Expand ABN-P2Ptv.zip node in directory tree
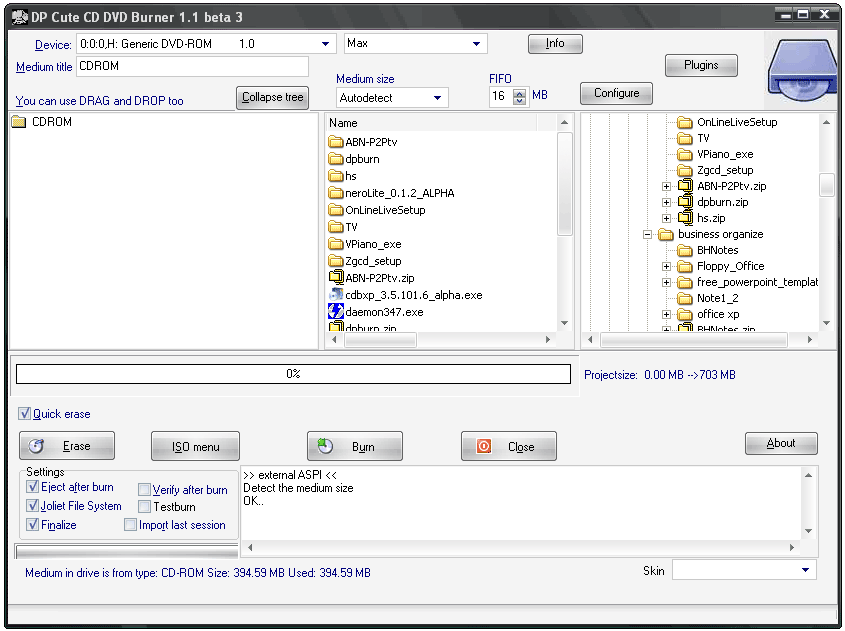 click(667, 186)
